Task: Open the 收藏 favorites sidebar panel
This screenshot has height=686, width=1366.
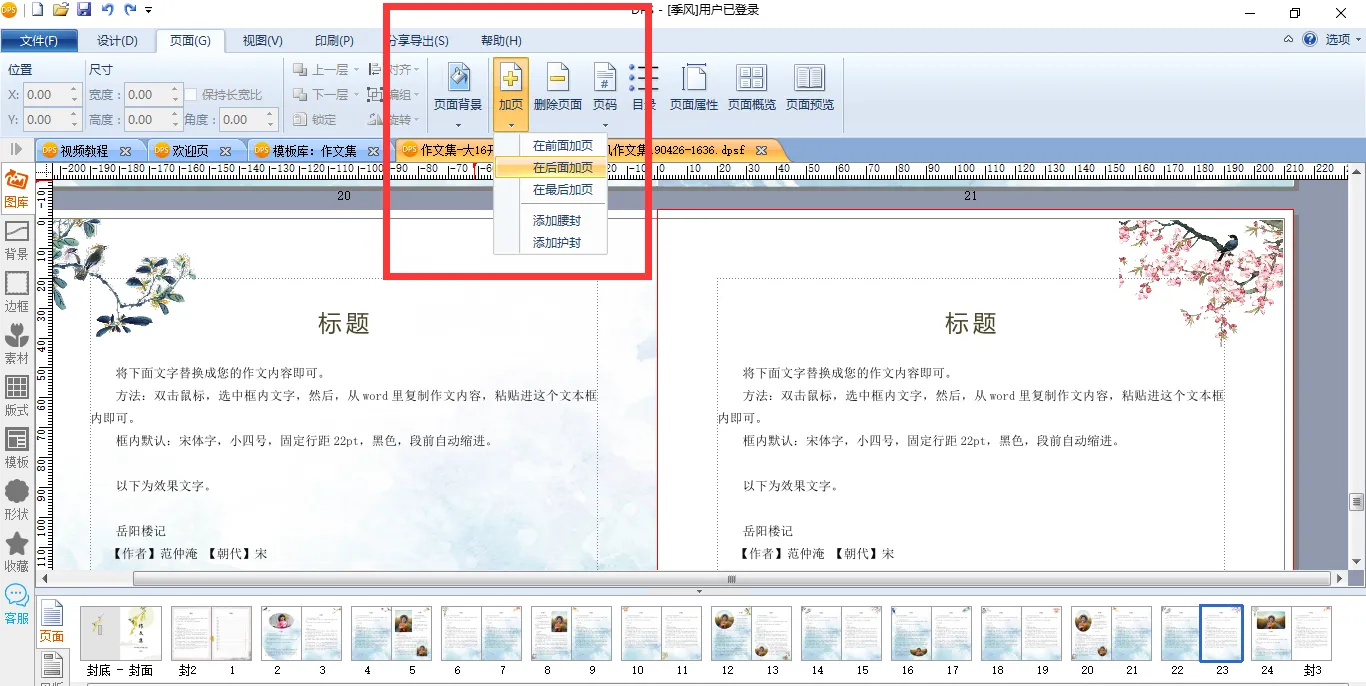Action: pyautogui.click(x=17, y=553)
